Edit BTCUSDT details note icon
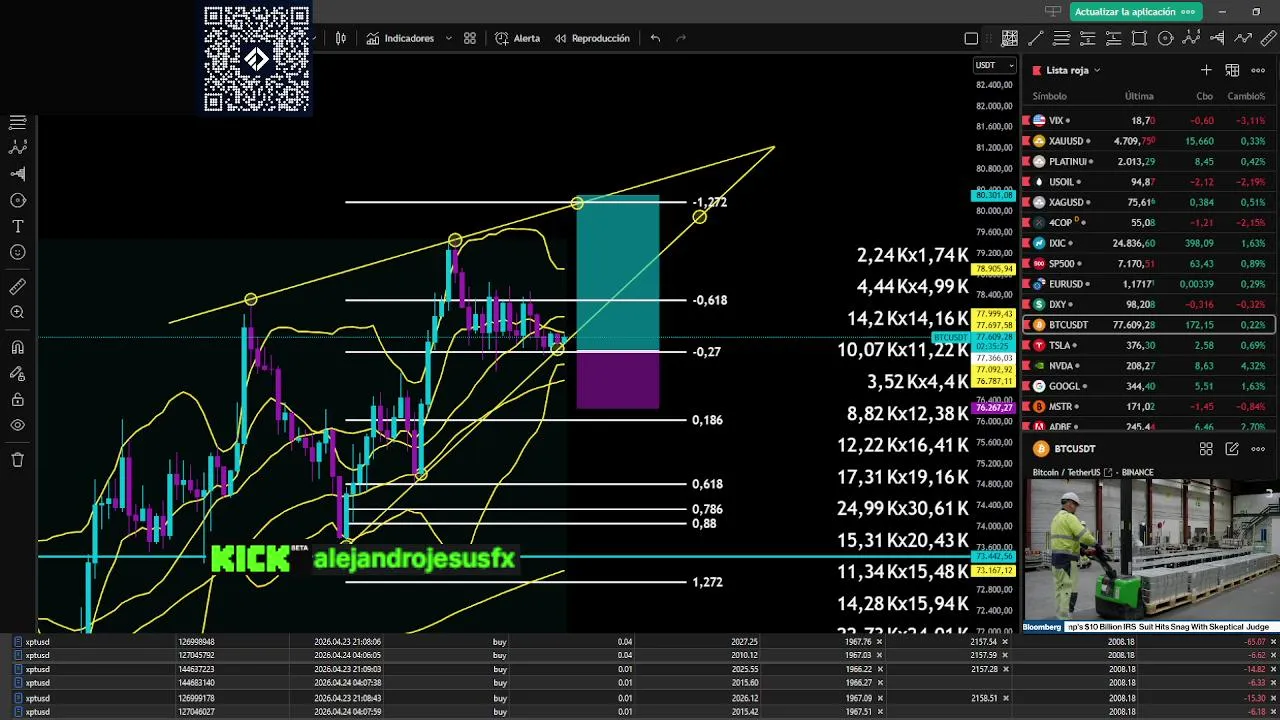1280x720 pixels. [x=1232, y=449]
